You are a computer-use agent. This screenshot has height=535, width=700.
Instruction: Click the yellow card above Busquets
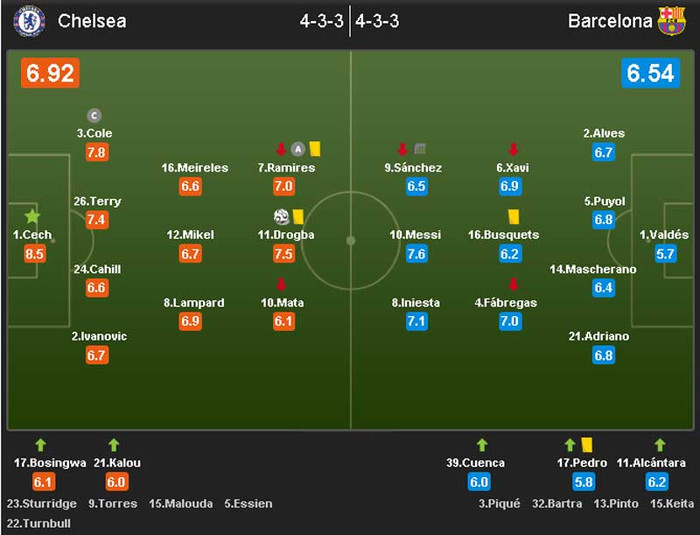pos(514,216)
